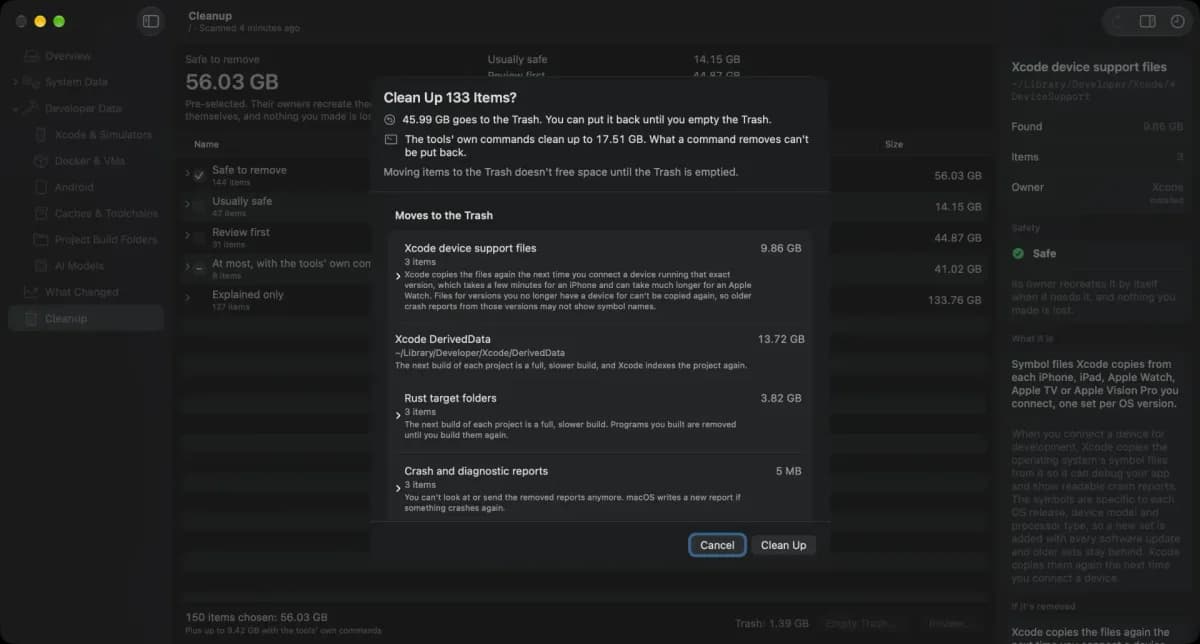Confirm with the Clean Up button

tap(783, 545)
